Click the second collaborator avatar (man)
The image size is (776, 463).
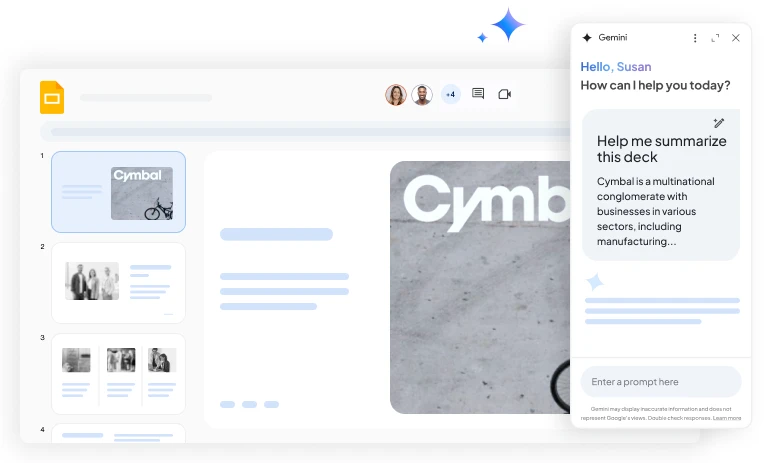pyautogui.click(x=422, y=94)
